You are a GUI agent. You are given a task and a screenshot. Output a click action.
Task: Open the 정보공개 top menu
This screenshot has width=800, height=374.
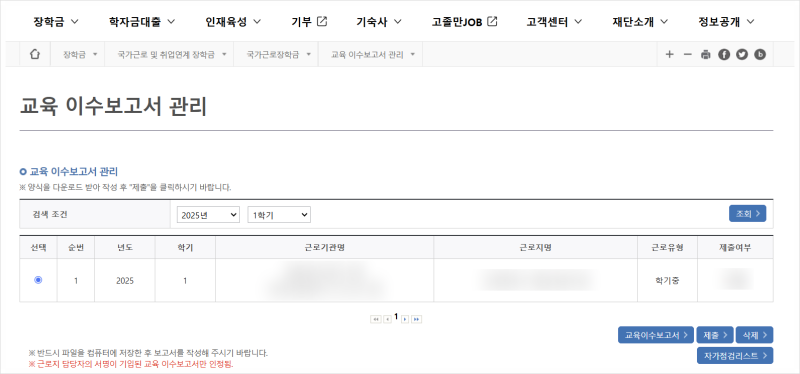click(726, 21)
